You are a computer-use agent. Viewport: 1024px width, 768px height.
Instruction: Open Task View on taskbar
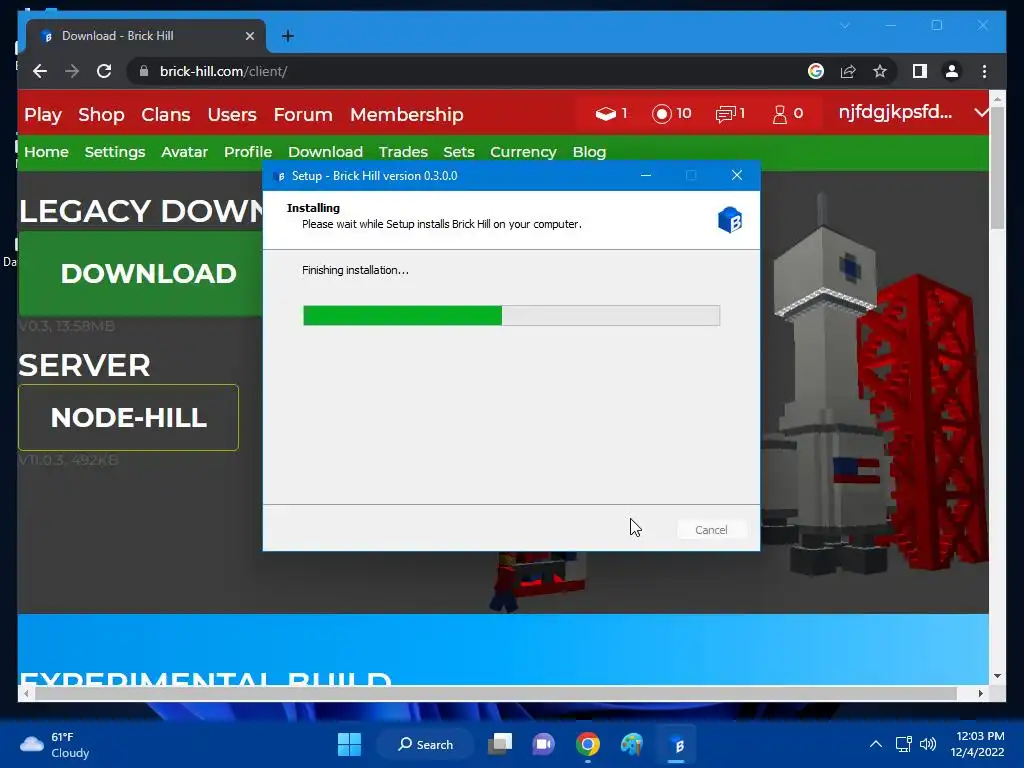[500, 744]
